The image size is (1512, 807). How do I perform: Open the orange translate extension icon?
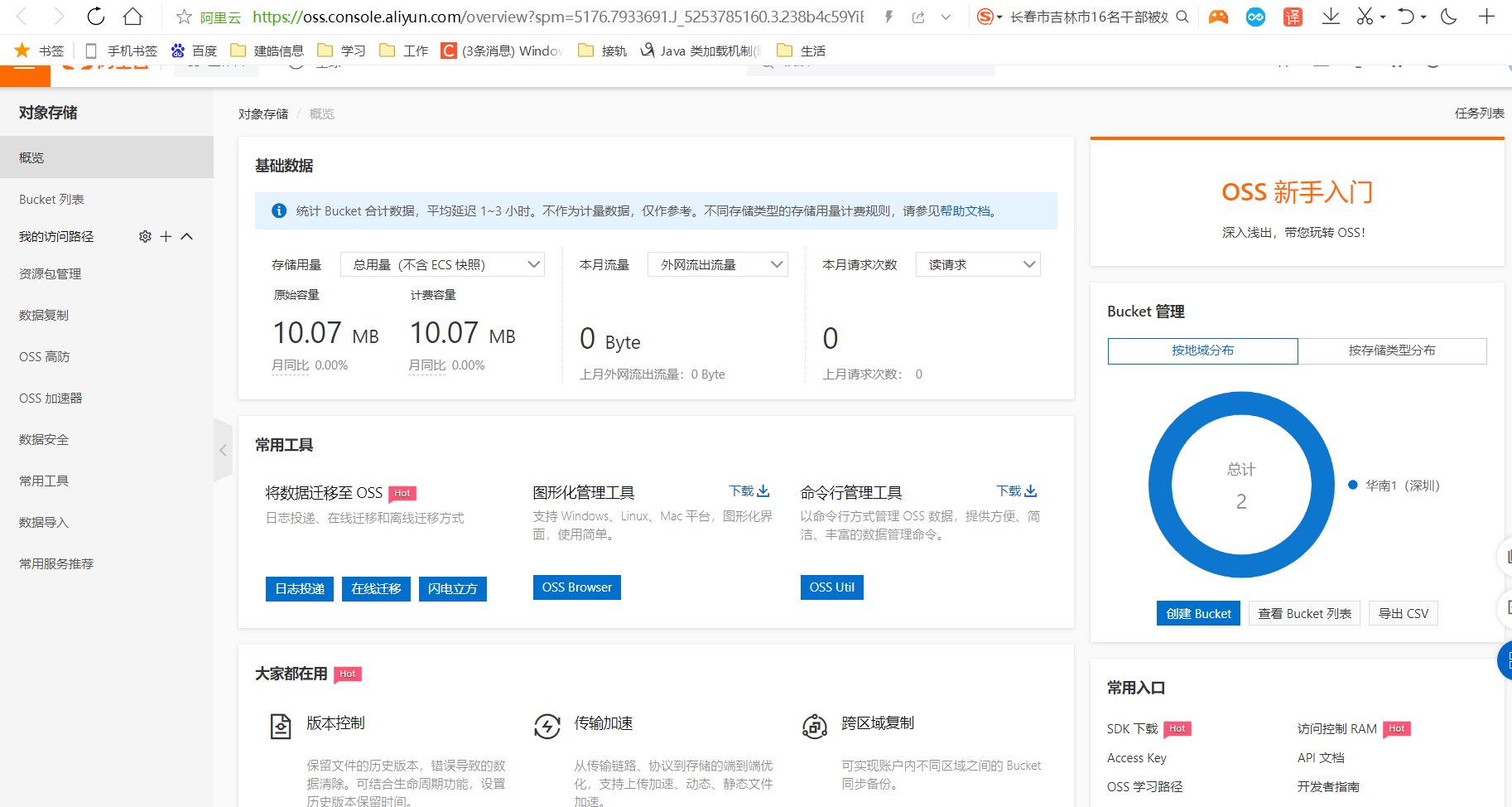[1293, 17]
